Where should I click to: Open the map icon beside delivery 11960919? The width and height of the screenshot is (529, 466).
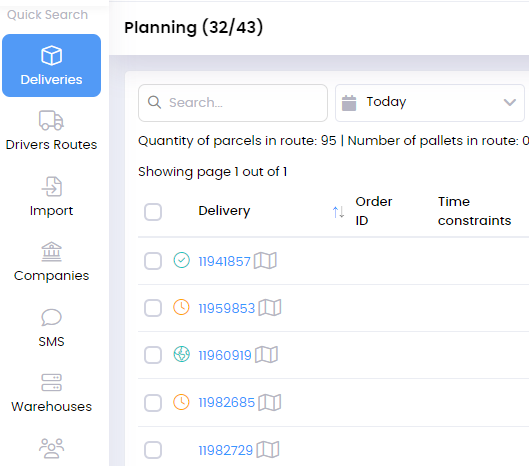pyautogui.click(x=266, y=355)
